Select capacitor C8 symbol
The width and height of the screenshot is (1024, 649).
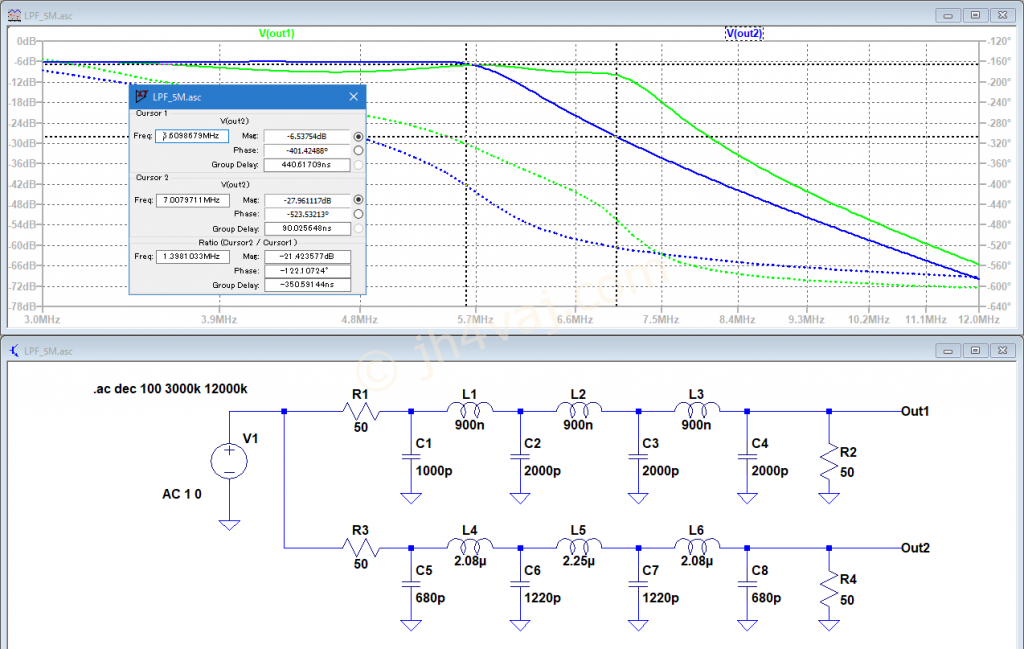[x=747, y=584]
